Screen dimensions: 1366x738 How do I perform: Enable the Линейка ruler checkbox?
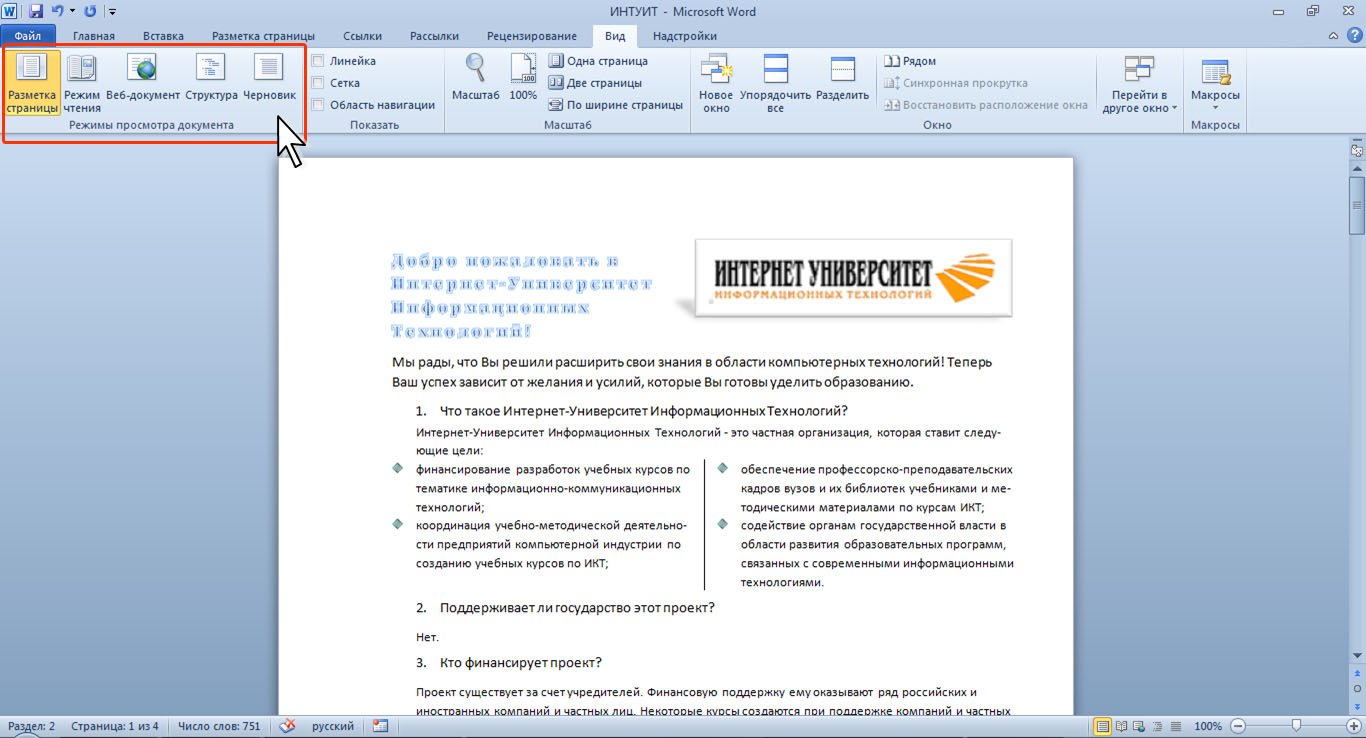click(318, 61)
